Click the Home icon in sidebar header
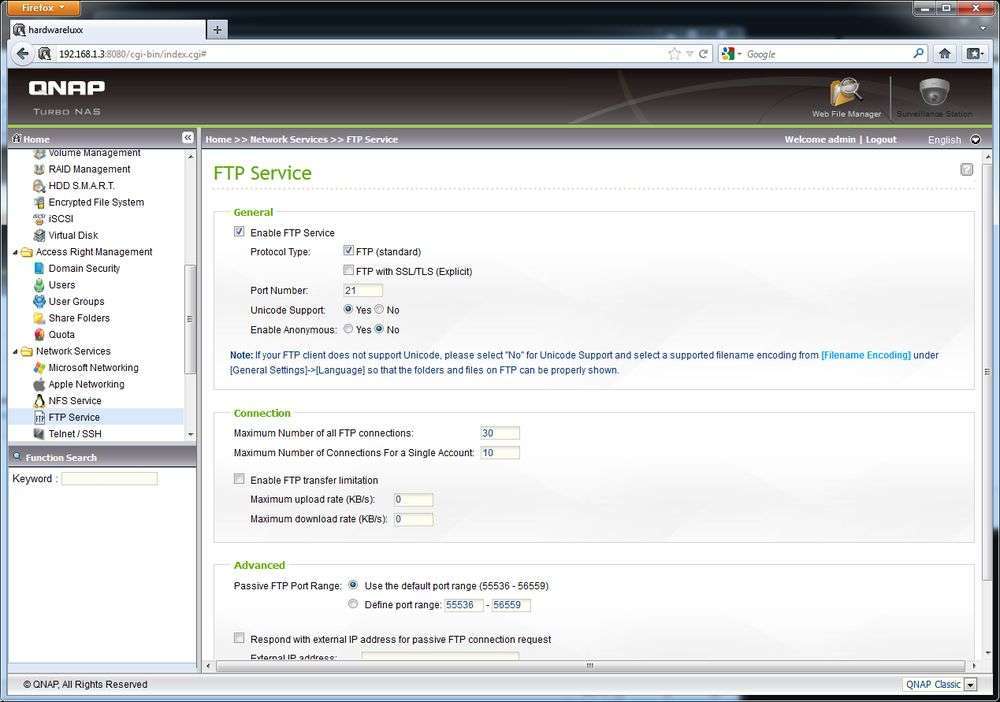Viewport: 1000px width, 702px height. tap(17, 138)
